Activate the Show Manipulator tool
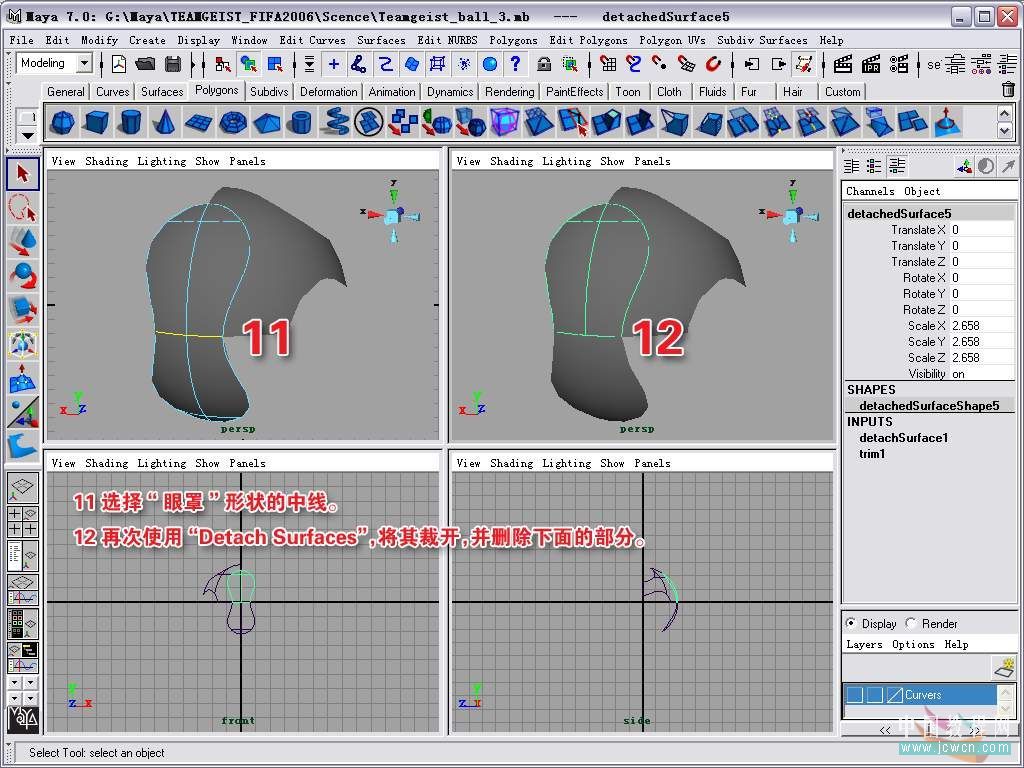This screenshot has width=1024, height=768. click(23, 413)
